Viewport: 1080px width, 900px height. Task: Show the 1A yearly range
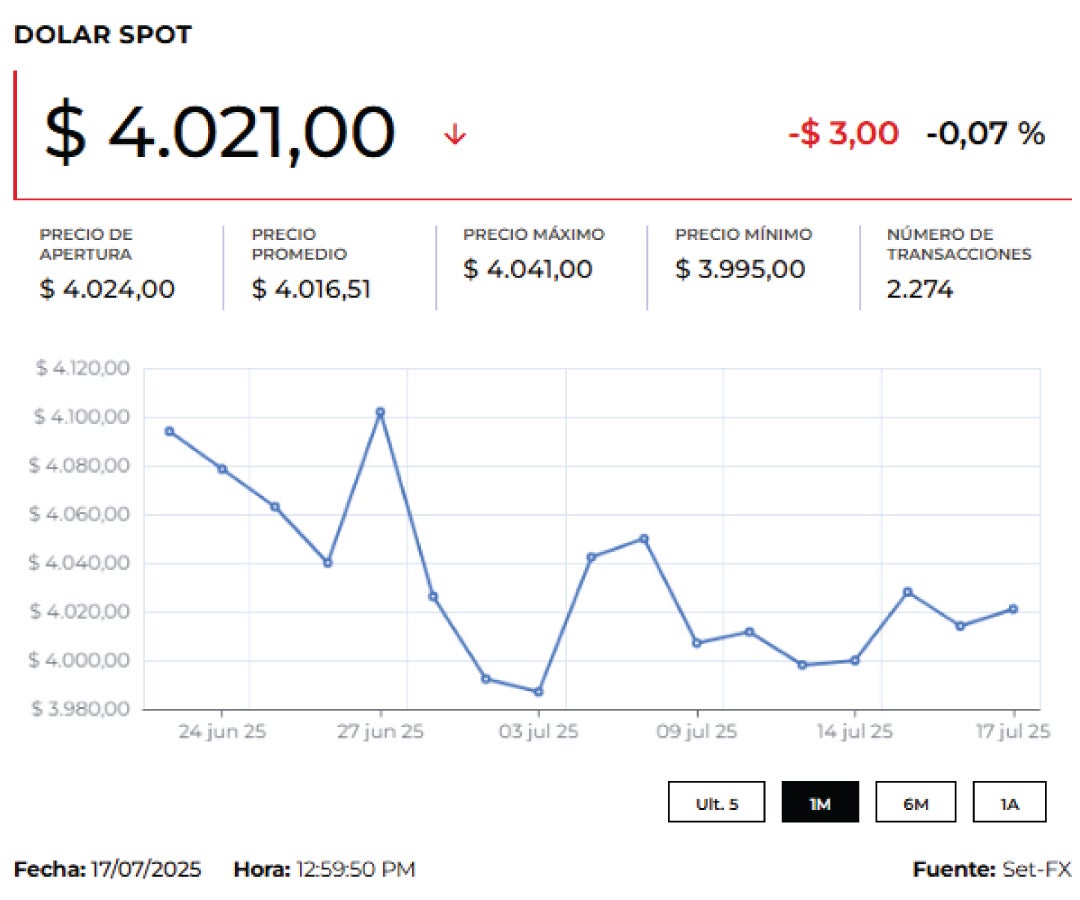pos(1009,803)
